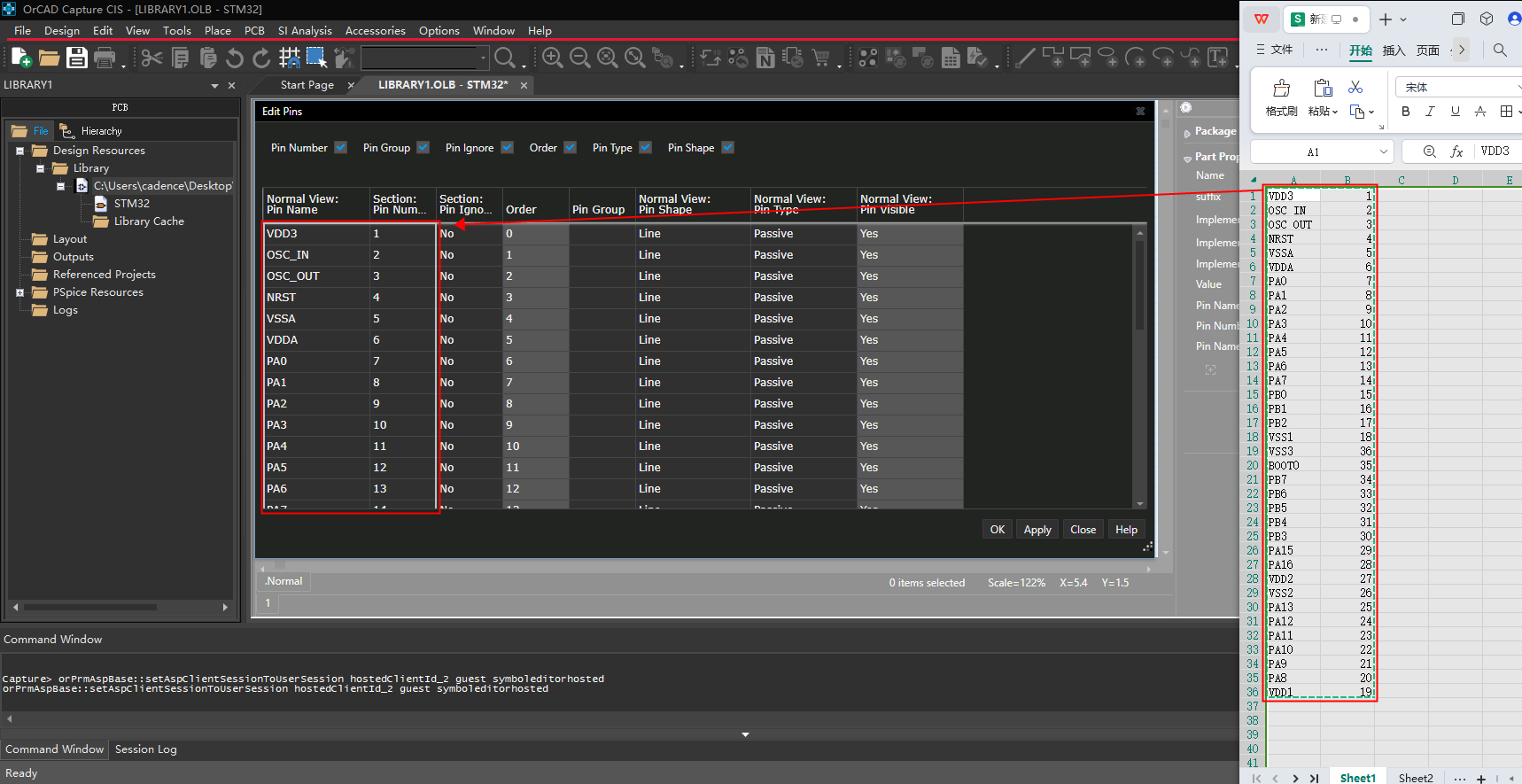Uncheck the Pin Number checkbox
The height and width of the screenshot is (784, 1522).
tap(340, 148)
